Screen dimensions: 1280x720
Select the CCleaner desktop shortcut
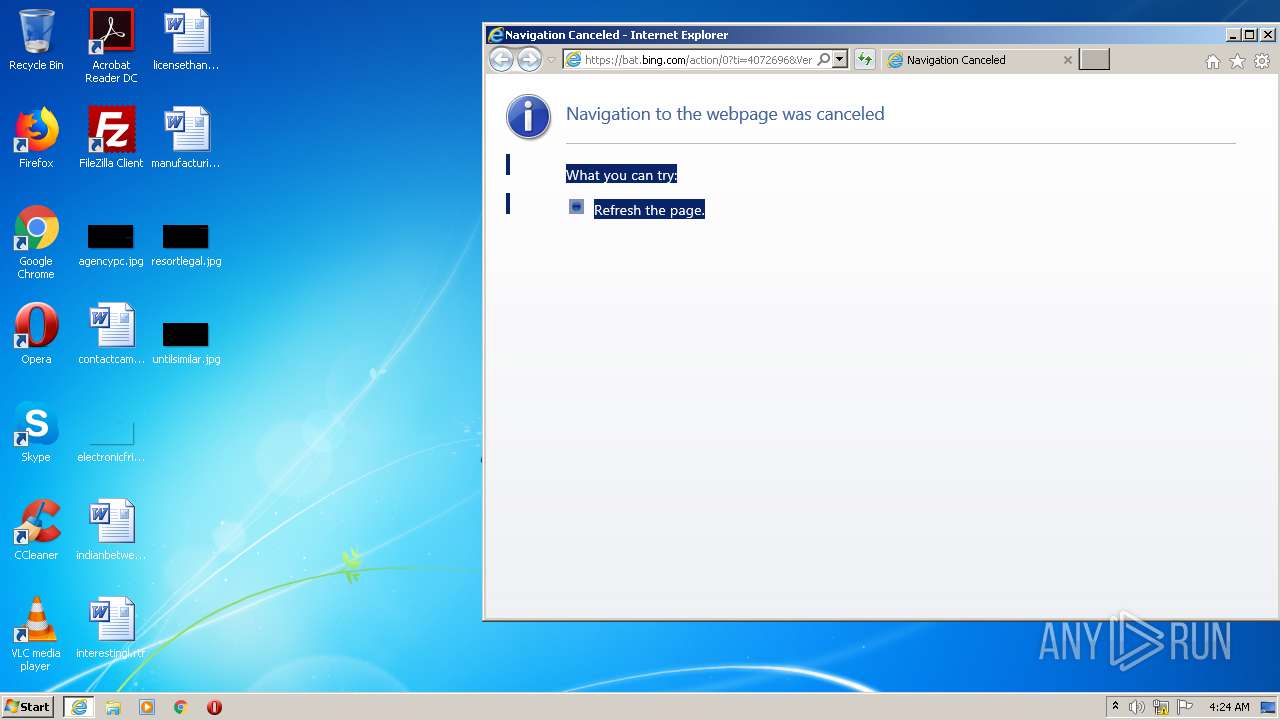pyautogui.click(x=36, y=530)
